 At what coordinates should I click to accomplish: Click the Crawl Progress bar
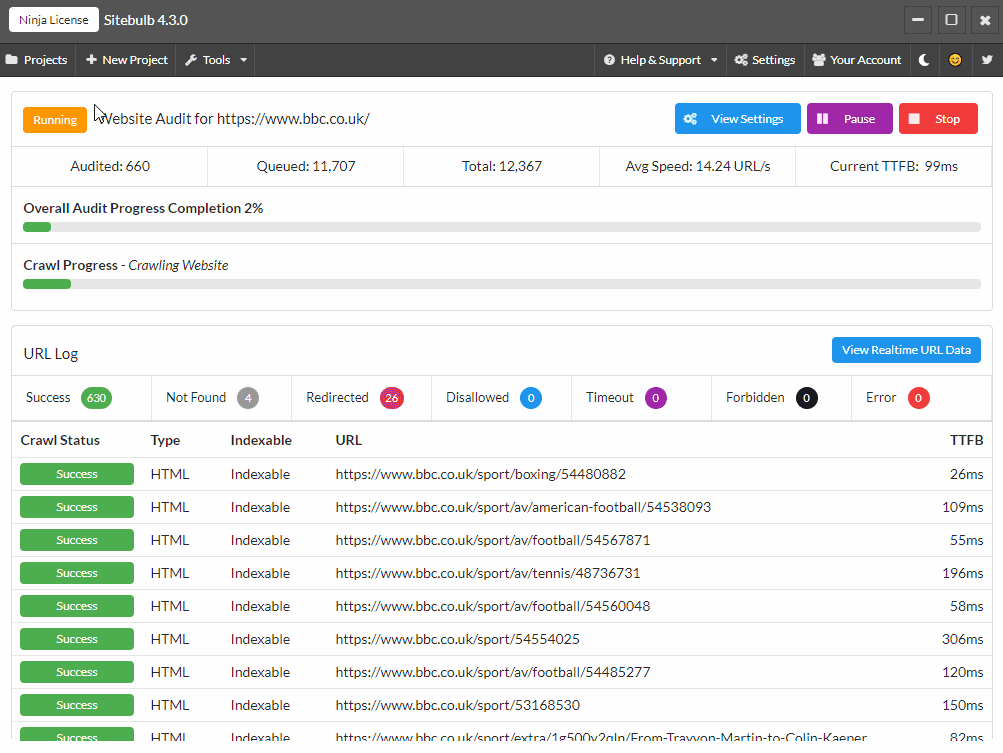[x=502, y=284]
